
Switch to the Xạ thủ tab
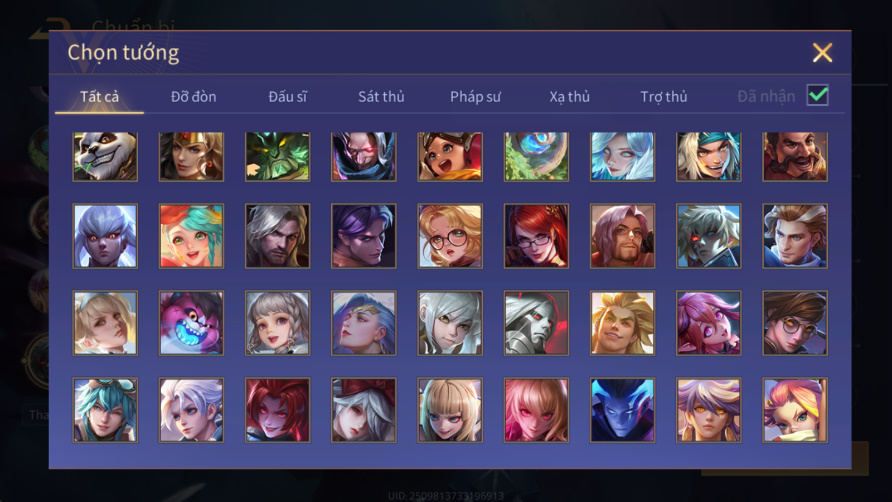569,97
